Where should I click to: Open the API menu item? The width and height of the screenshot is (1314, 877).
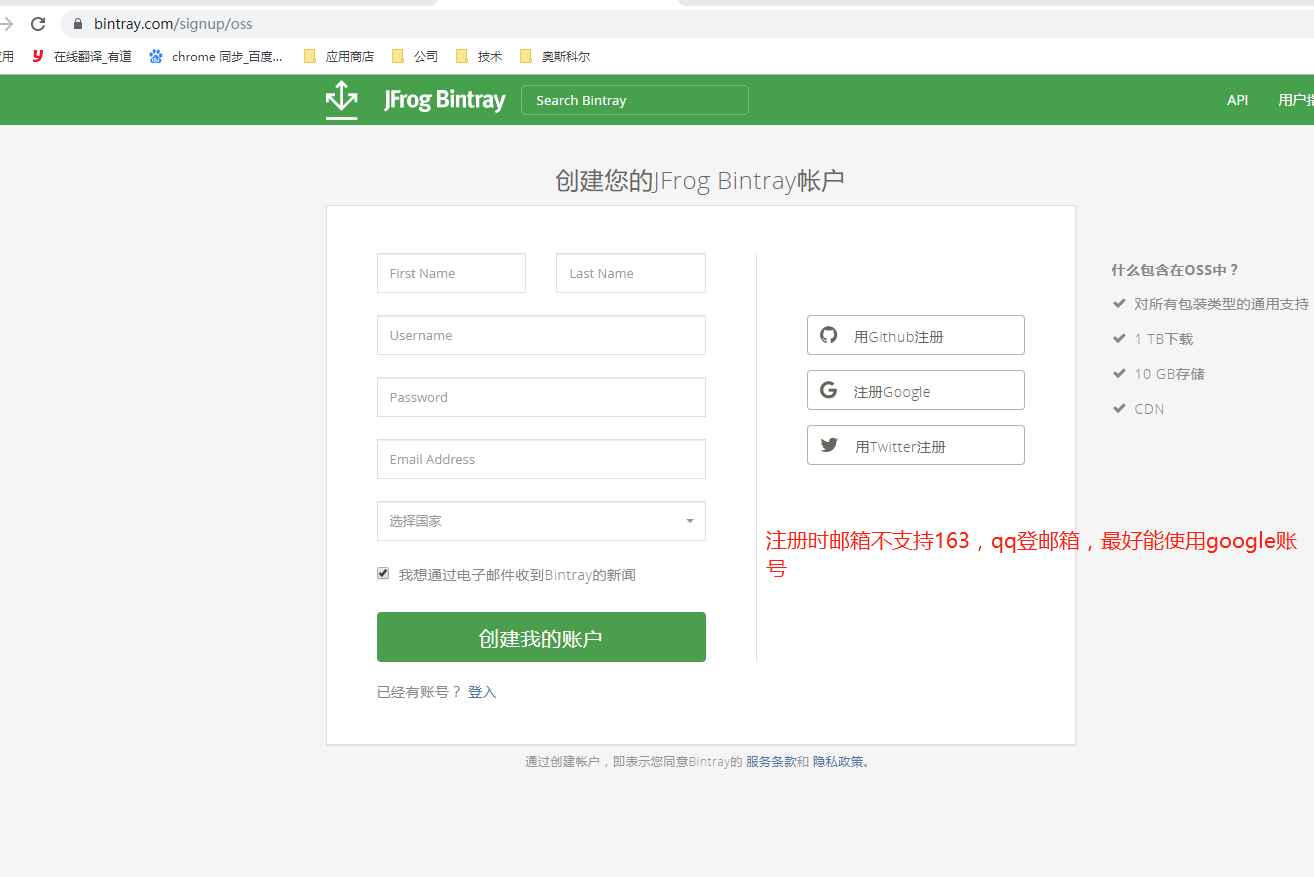point(1238,100)
